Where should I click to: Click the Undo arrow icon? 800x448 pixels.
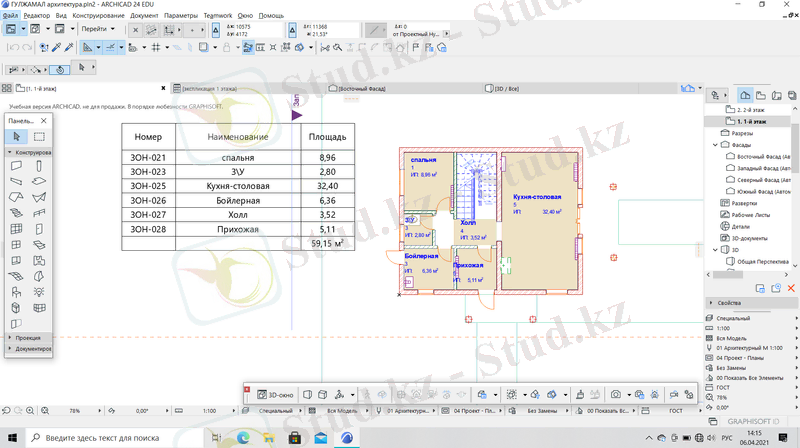tap(14, 47)
